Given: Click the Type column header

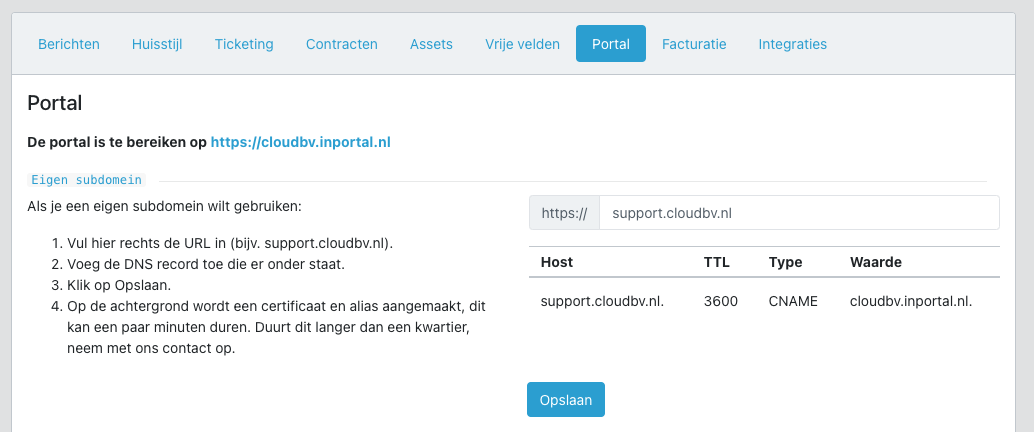Looking at the screenshot, I should 785,262.
